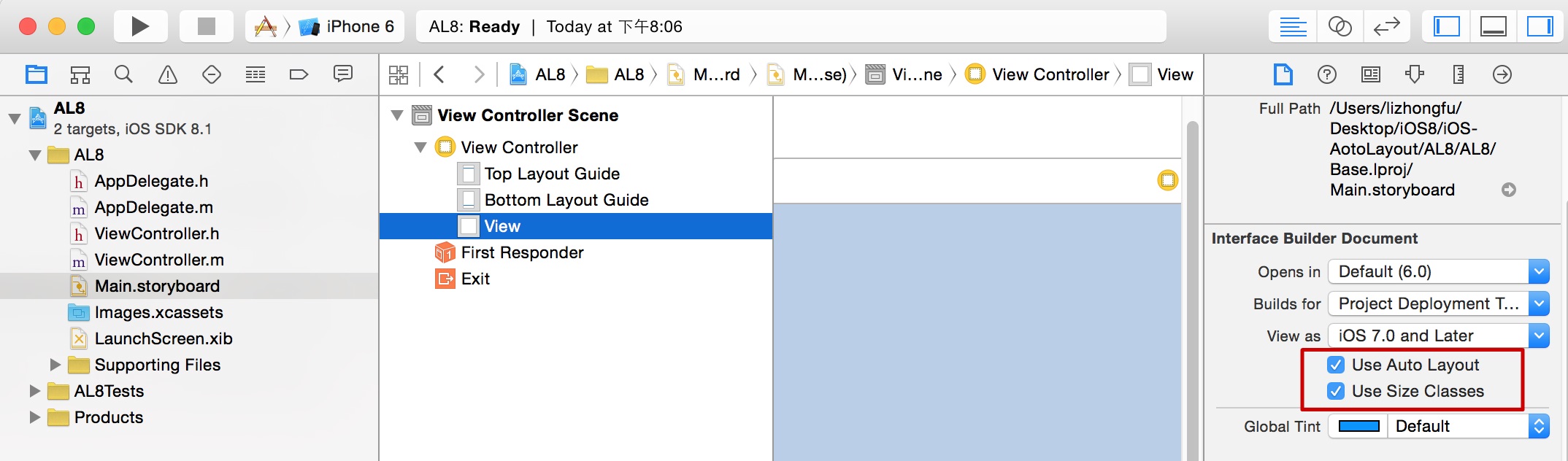Stop the running build
Viewport: 1568px width, 461px height.
click(207, 27)
